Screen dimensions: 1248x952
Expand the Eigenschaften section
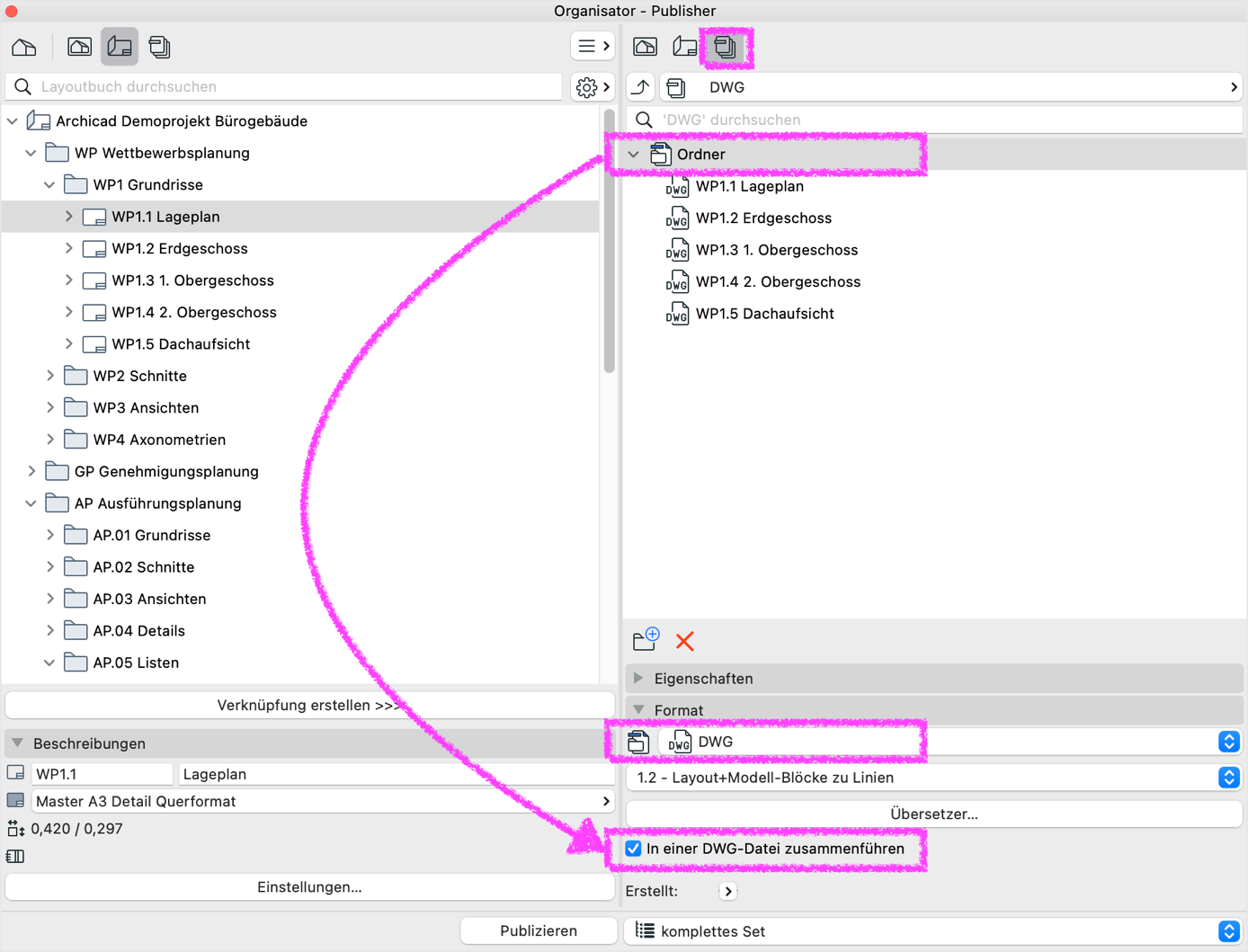(x=638, y=679)
